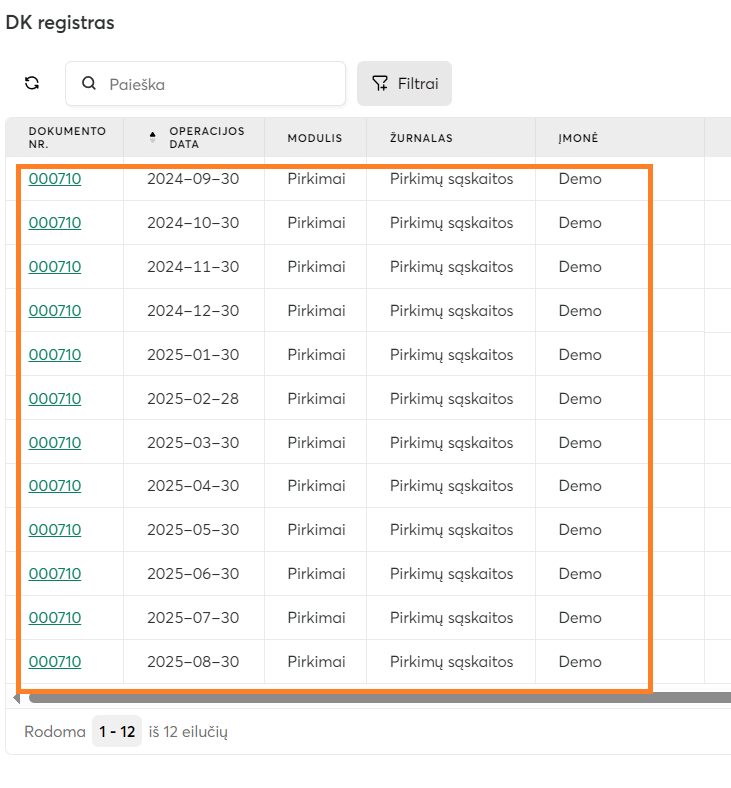
Task: Click the refresh icon beside the search box
Action: click(x=32, y=84)
